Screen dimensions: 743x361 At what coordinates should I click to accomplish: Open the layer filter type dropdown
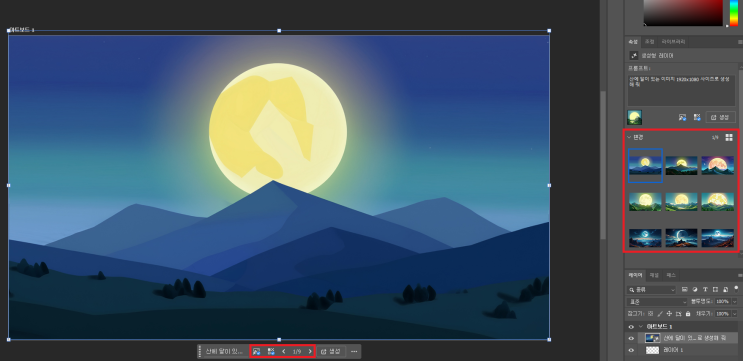click(x=651, y=289)
